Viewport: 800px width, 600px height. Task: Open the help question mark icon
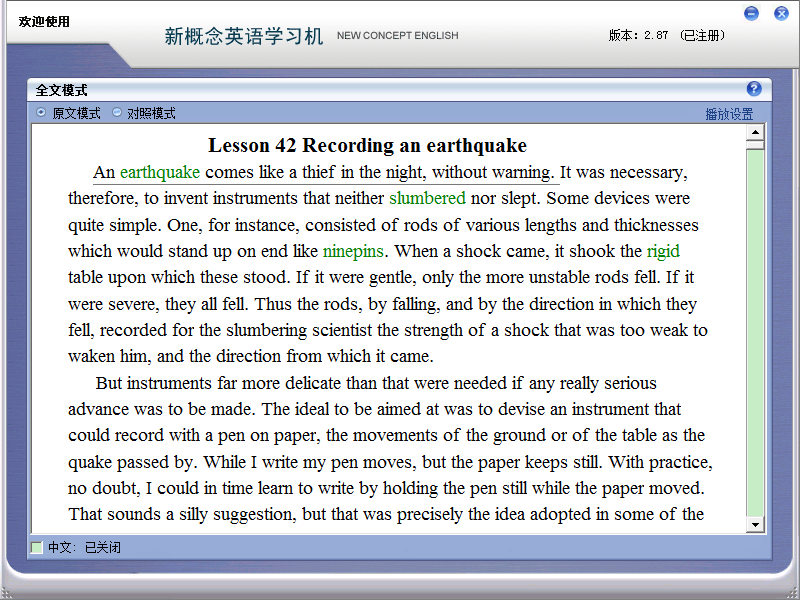click(754, 89)
